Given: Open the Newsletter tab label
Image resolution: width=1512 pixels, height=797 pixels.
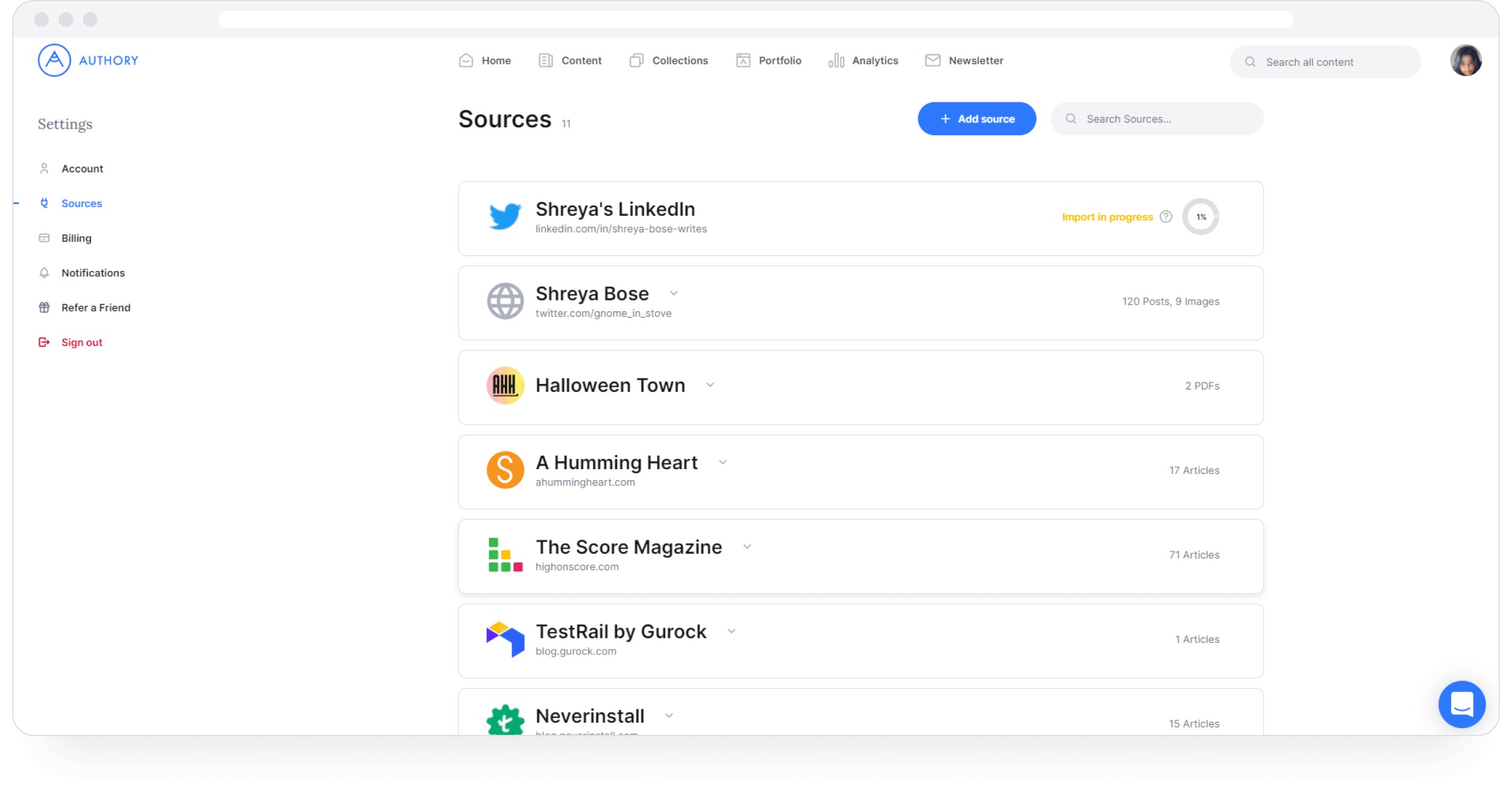Looking at the screenshot, I should (x=976, y=60).
